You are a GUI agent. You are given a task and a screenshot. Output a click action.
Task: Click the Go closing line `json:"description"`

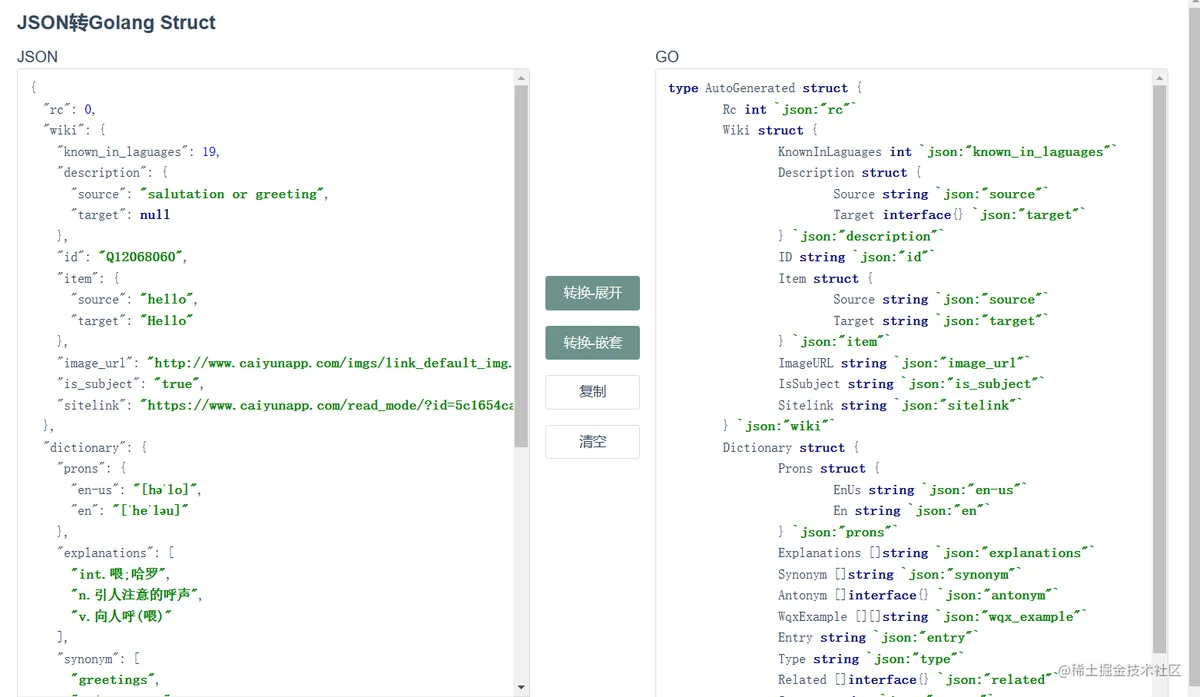[861, 236]
